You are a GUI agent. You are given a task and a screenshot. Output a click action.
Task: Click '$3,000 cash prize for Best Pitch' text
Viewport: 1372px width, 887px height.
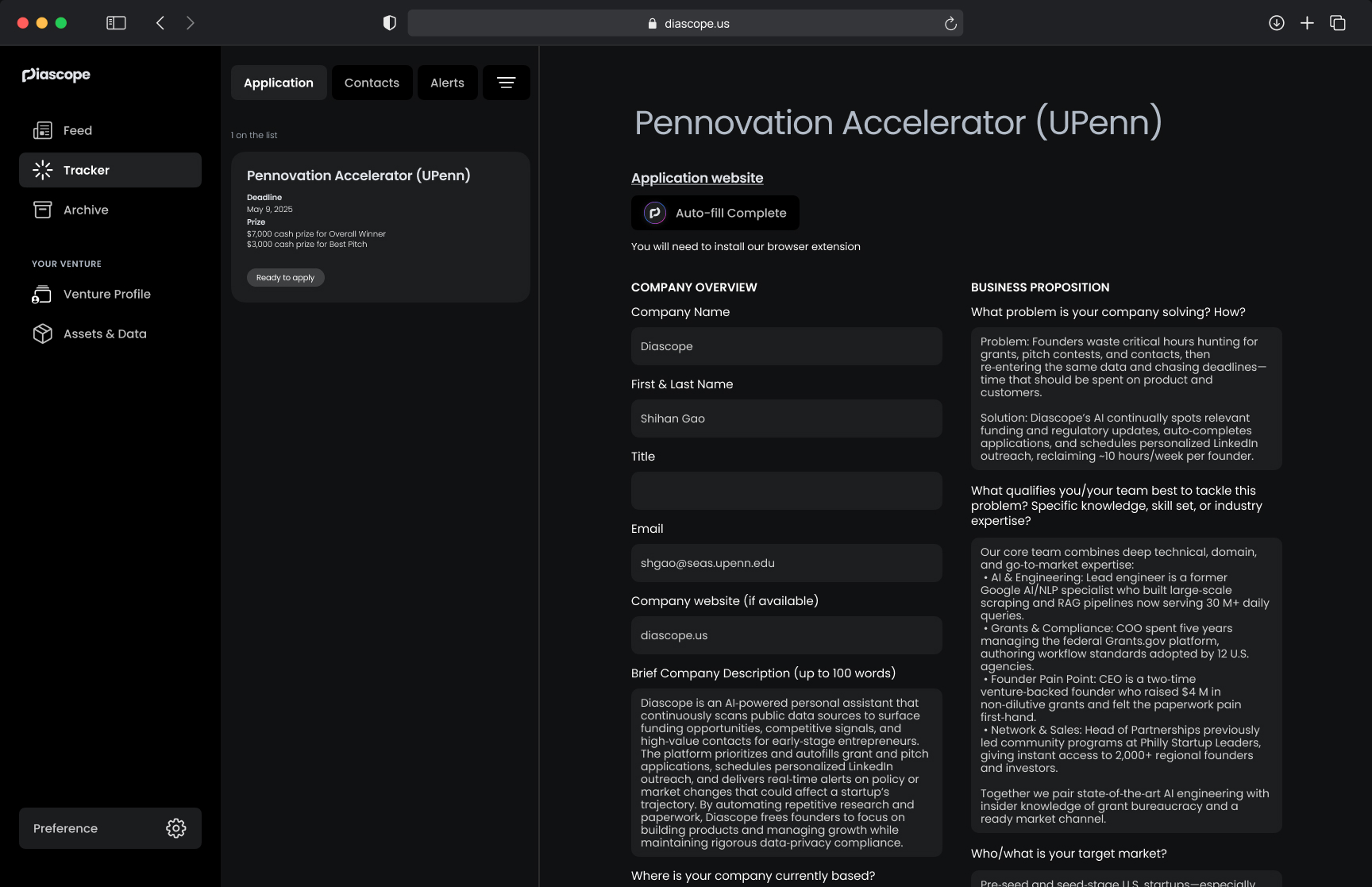(x=307, y=245)
